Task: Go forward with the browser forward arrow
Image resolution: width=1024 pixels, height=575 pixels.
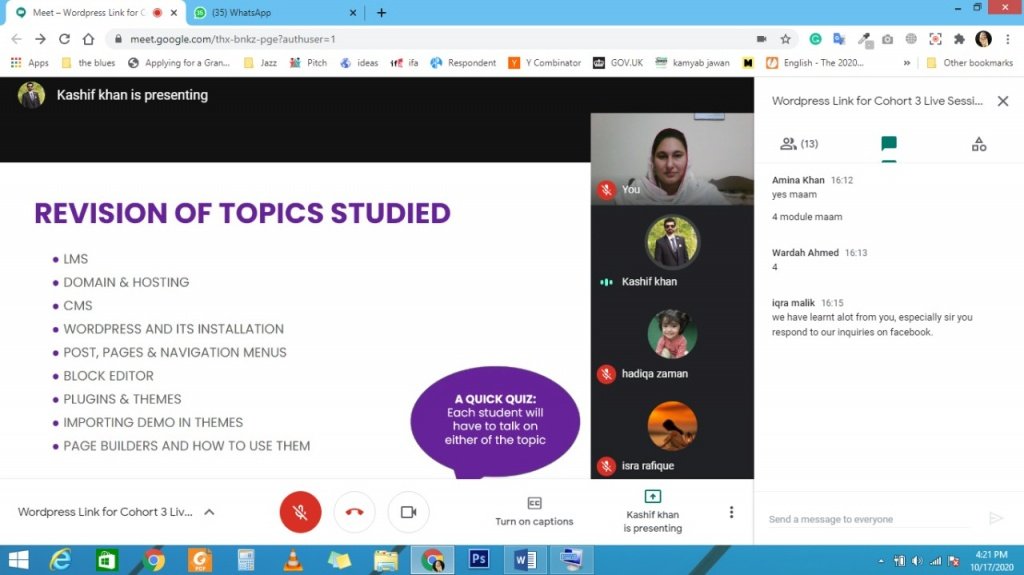Action: click(40, 39)
